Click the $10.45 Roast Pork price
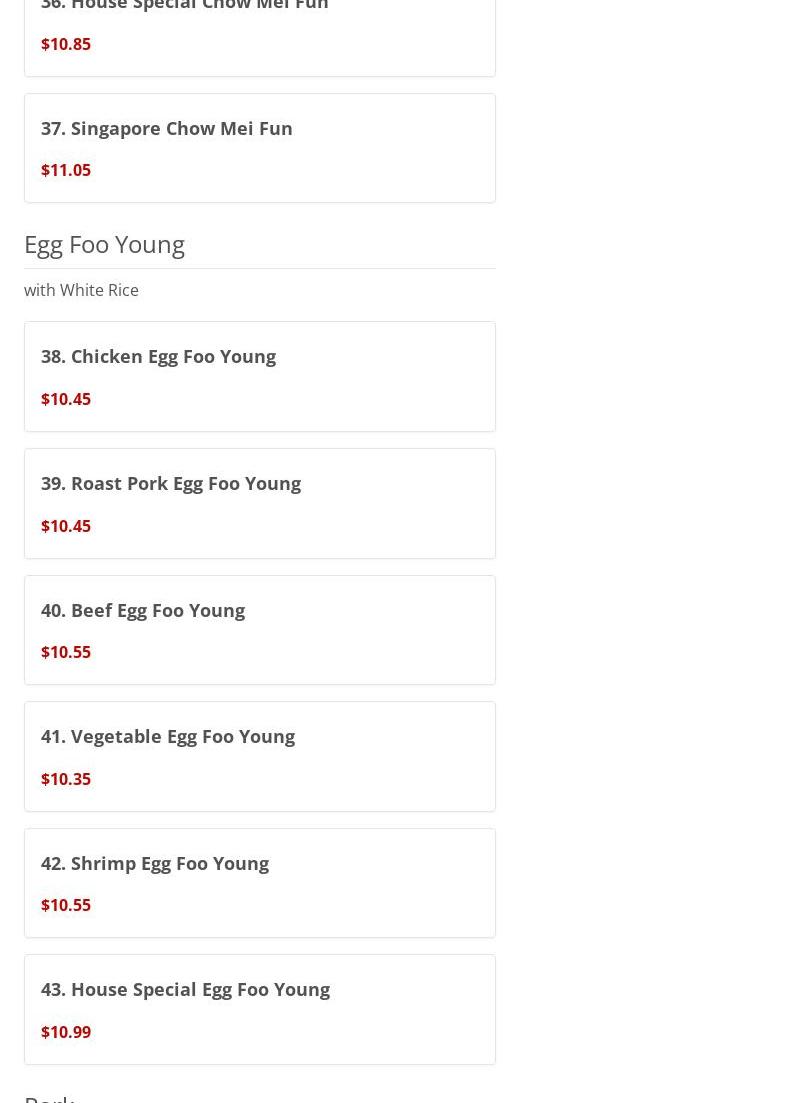The image size is (785, 1103). [66, 526]
